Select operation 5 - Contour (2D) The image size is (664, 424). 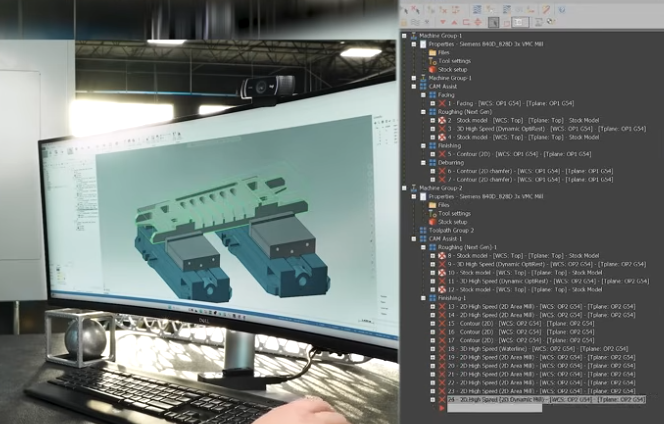pyautogui.click(x=519, y=154)
